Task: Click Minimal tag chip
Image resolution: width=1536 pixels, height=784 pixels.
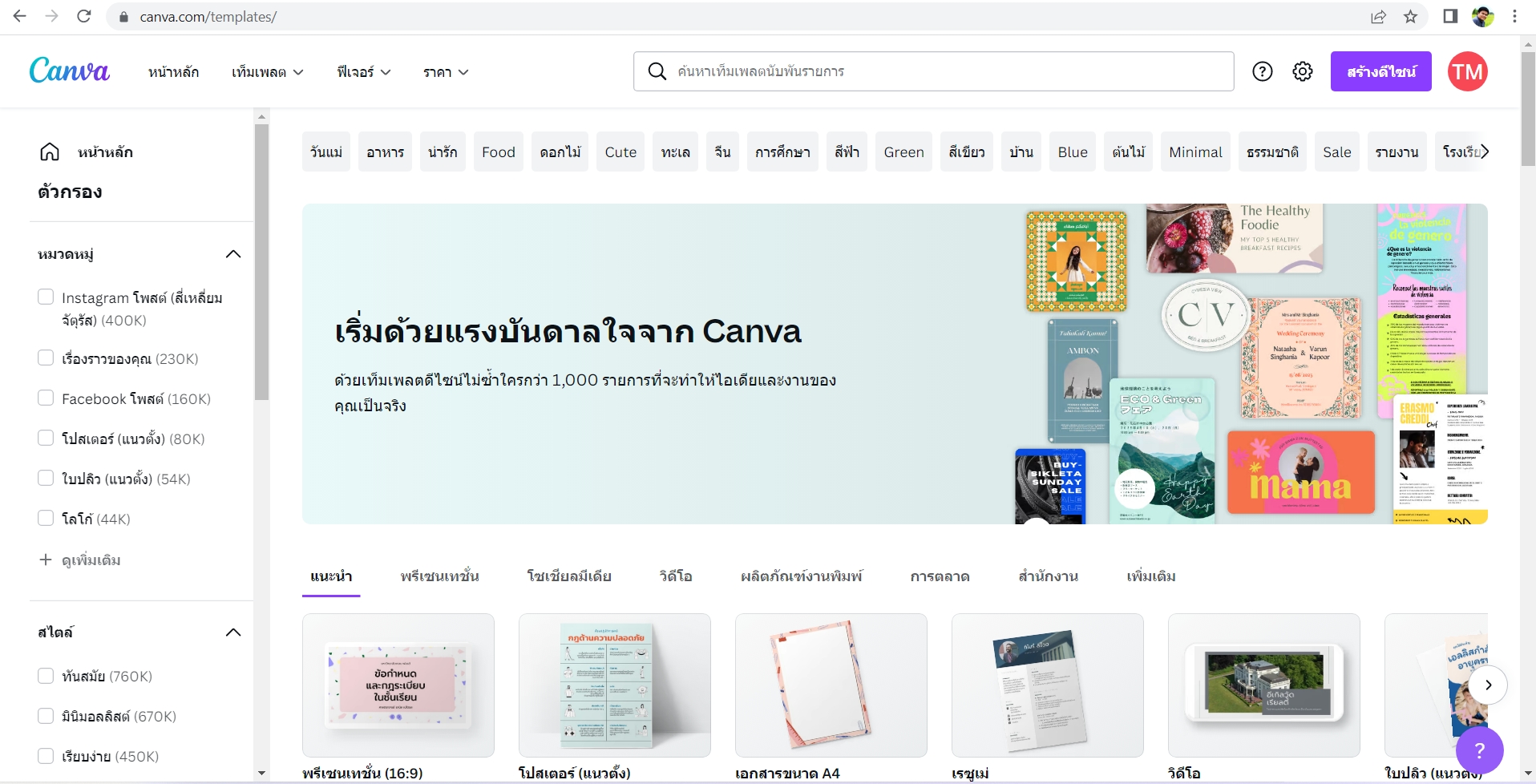Action: coord(1195,152)
